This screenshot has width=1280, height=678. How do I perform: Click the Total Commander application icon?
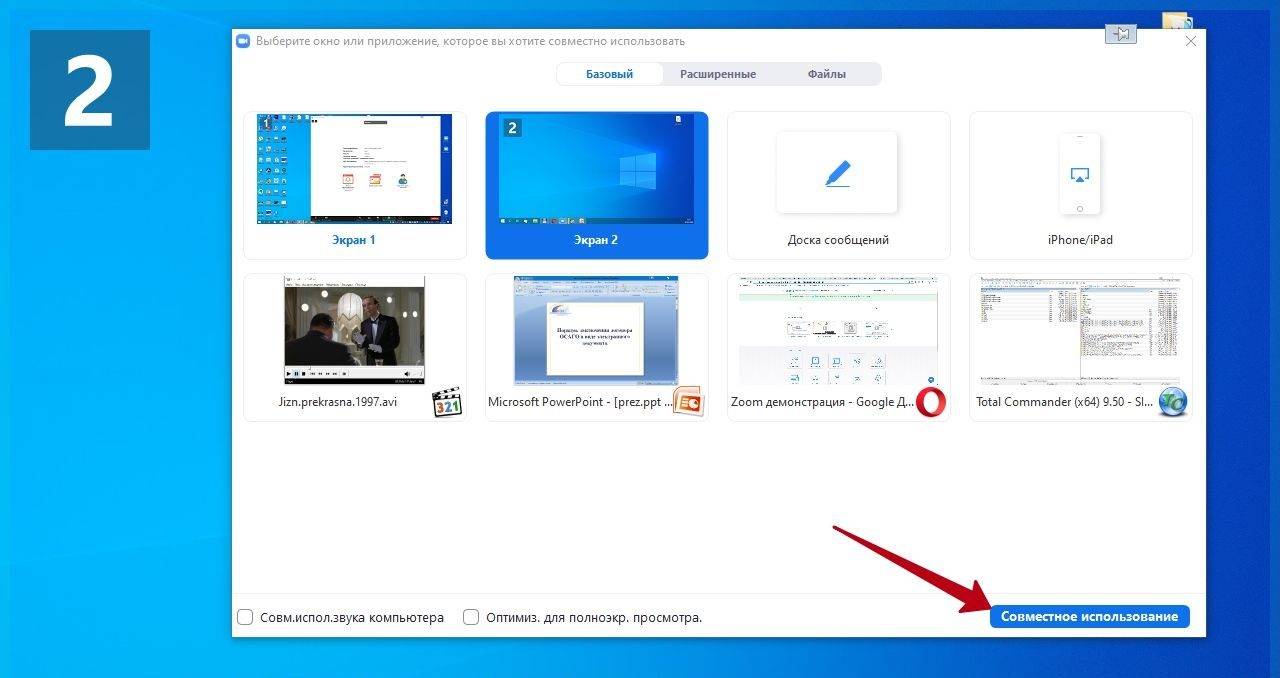point(1172,402)
